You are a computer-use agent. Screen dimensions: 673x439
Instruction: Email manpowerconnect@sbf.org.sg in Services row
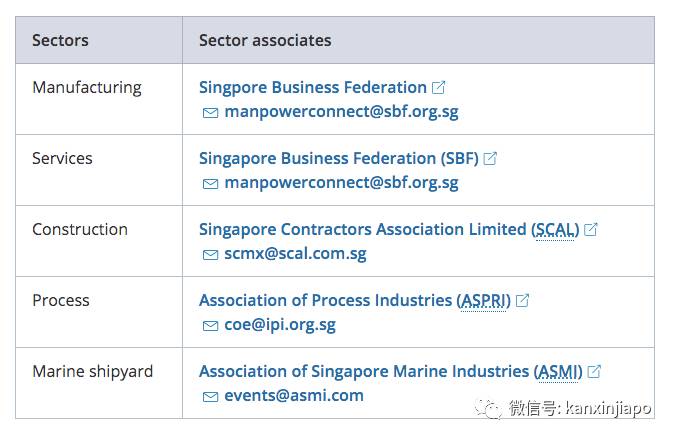[x=341, y=183]
